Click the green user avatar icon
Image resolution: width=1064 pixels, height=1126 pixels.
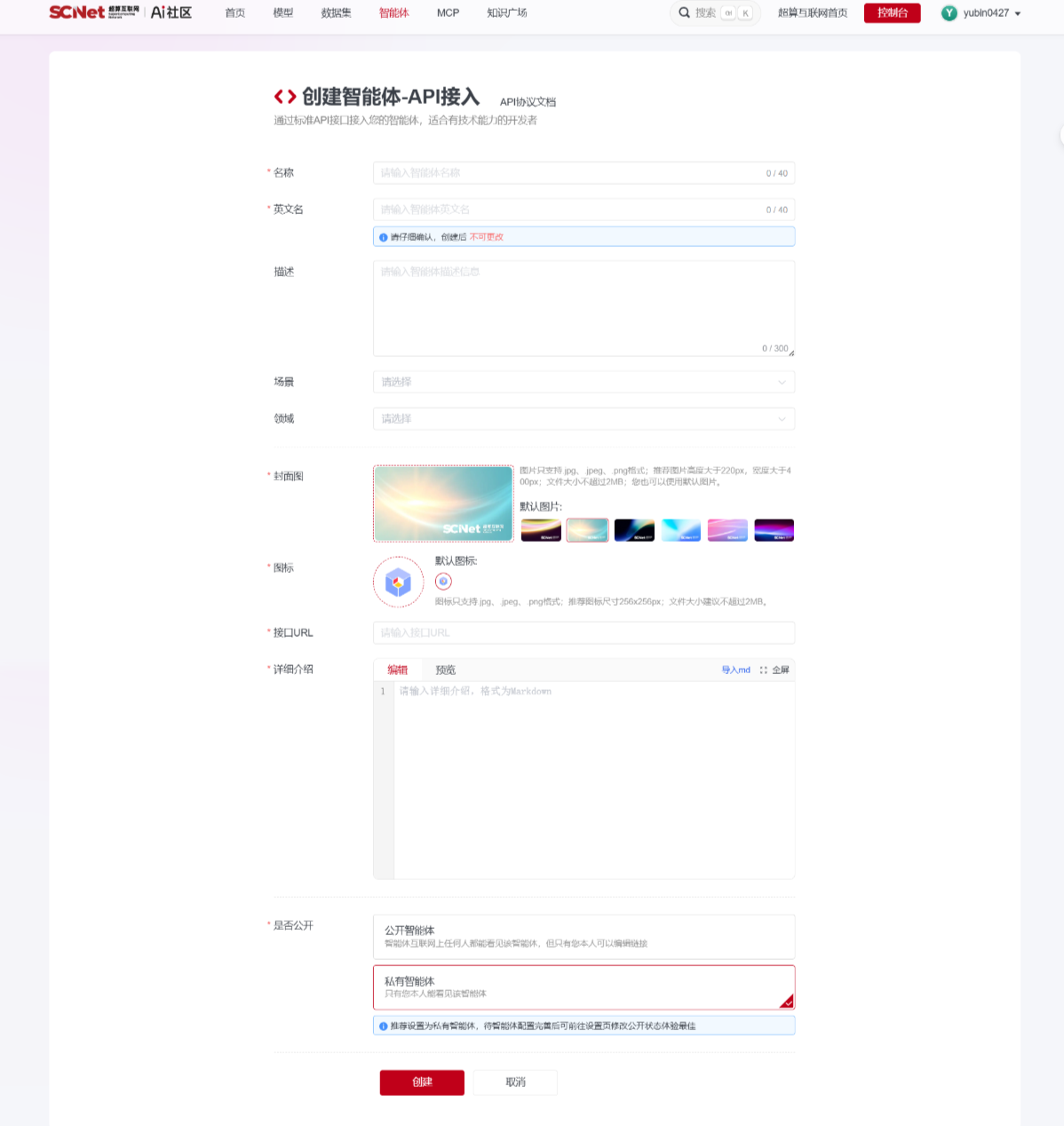(949, 13)
